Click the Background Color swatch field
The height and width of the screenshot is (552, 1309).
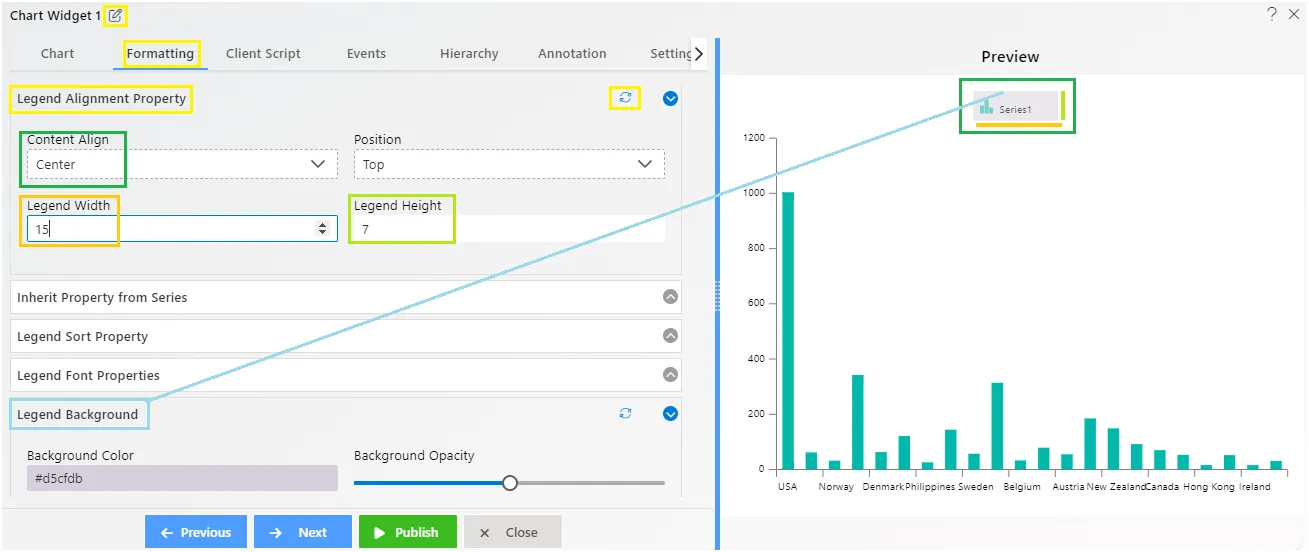[x=182, y=478]
